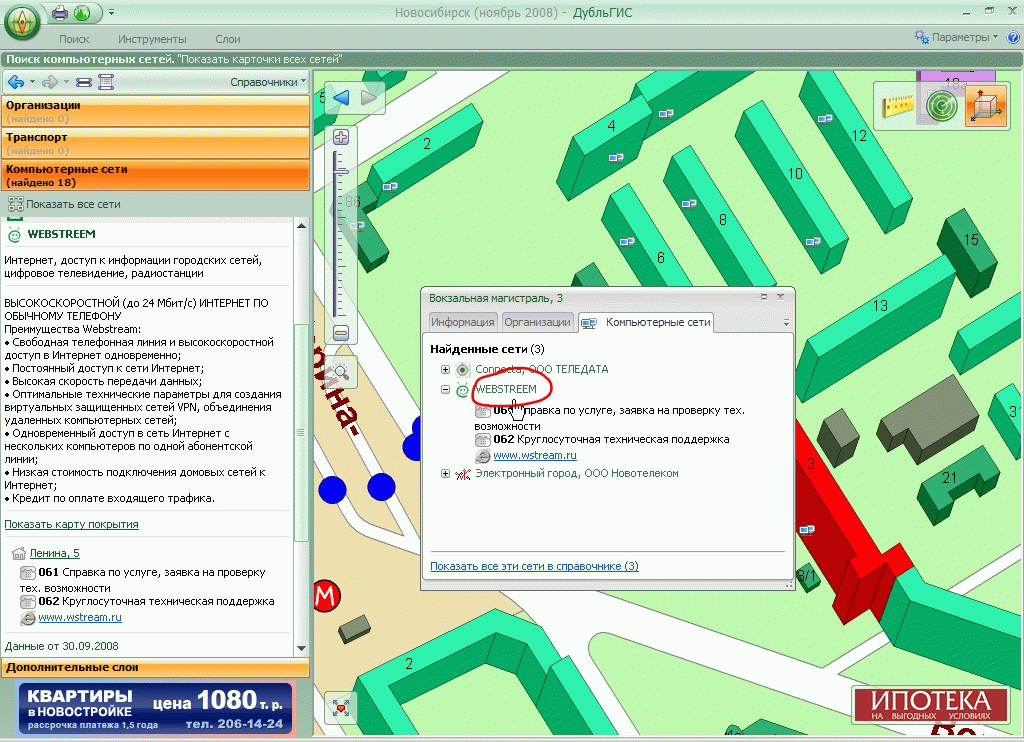This screenshot has width=1024, height=742.
Task: Click the map marker tool at bottom left of map
Action: click(340, 707)
